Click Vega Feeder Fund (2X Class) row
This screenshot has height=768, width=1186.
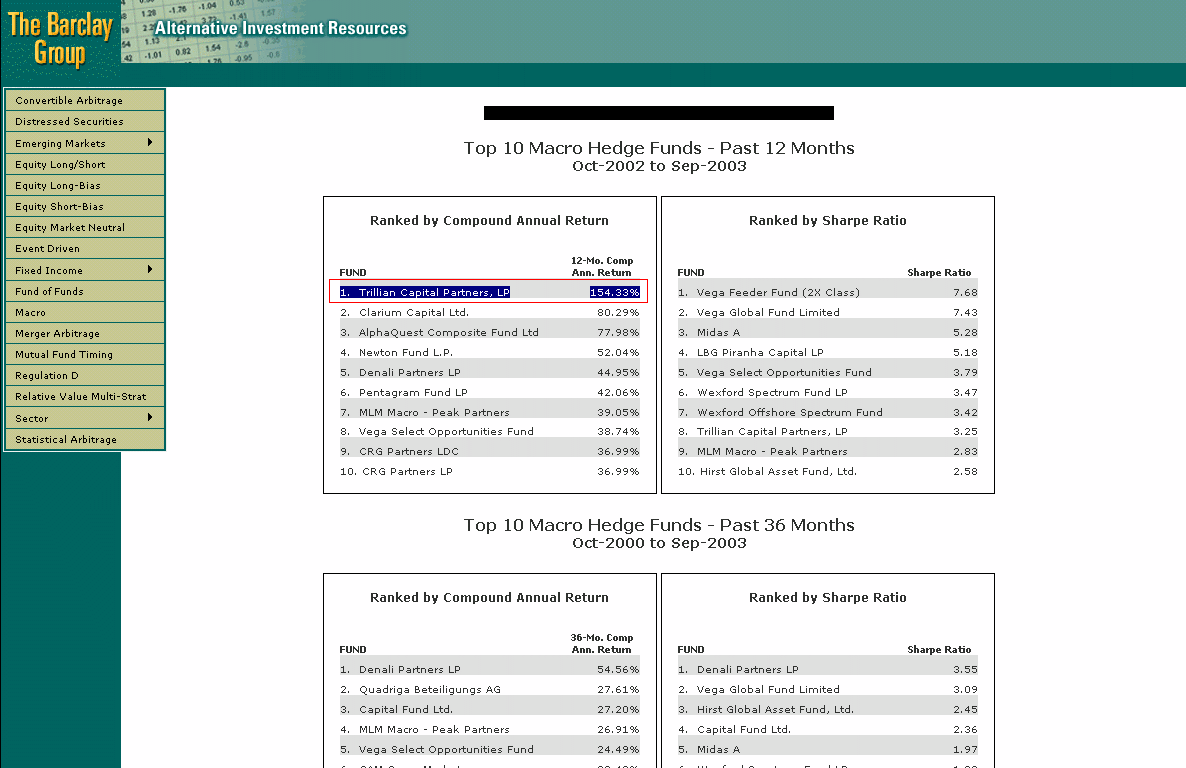pos(827,292)
